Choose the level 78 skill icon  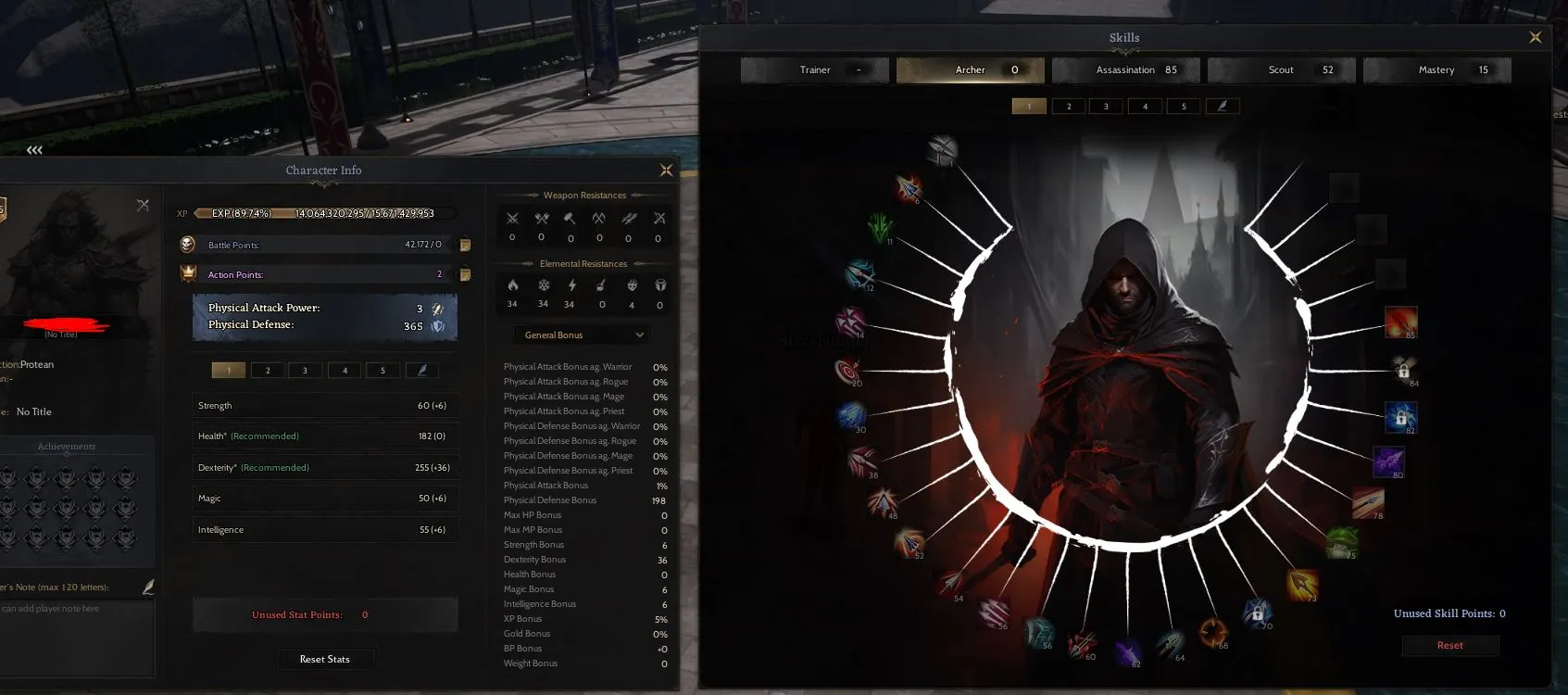[x=1368, y=502]
